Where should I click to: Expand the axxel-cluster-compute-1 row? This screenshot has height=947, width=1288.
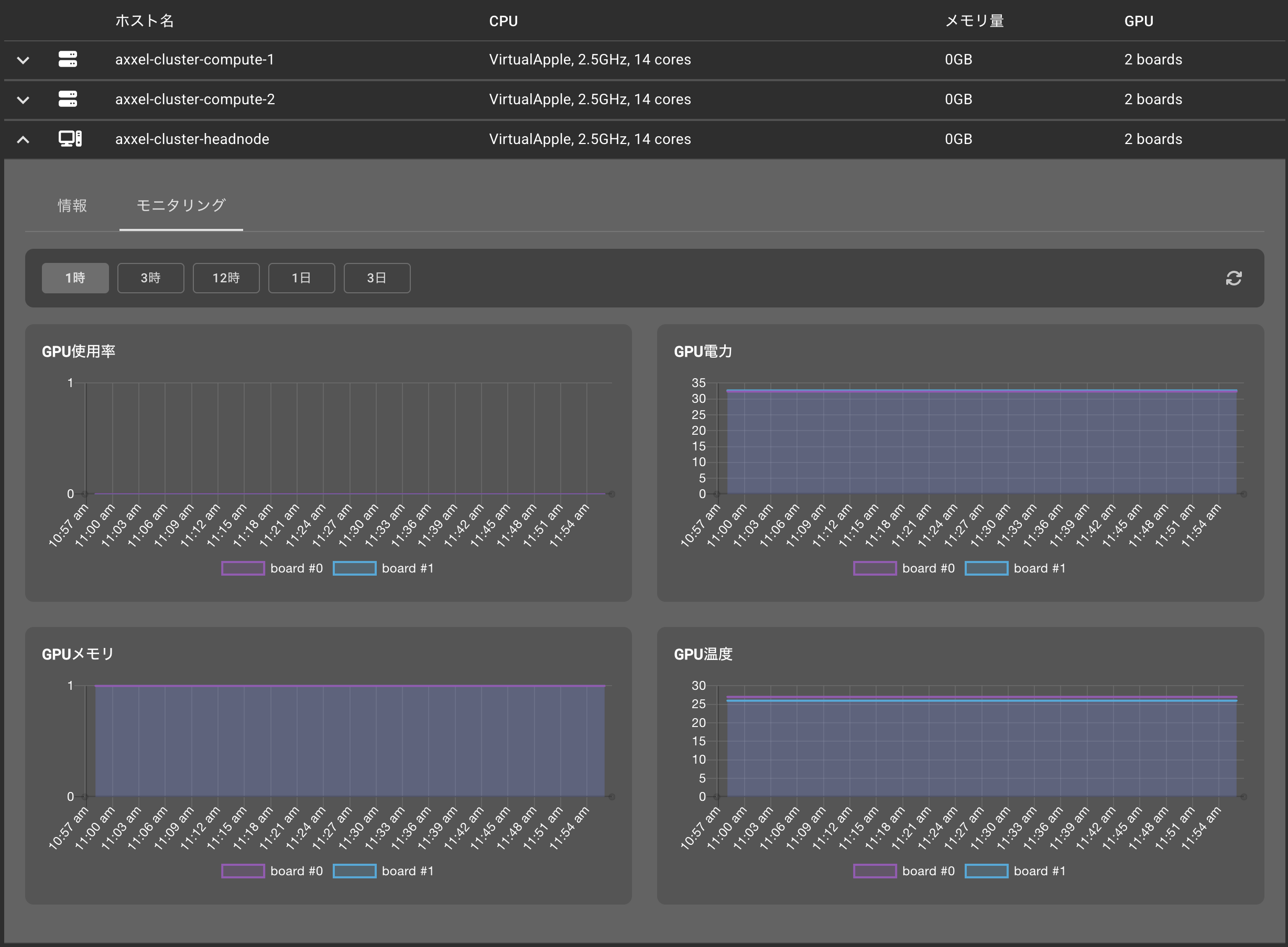(x=23, y=60)
